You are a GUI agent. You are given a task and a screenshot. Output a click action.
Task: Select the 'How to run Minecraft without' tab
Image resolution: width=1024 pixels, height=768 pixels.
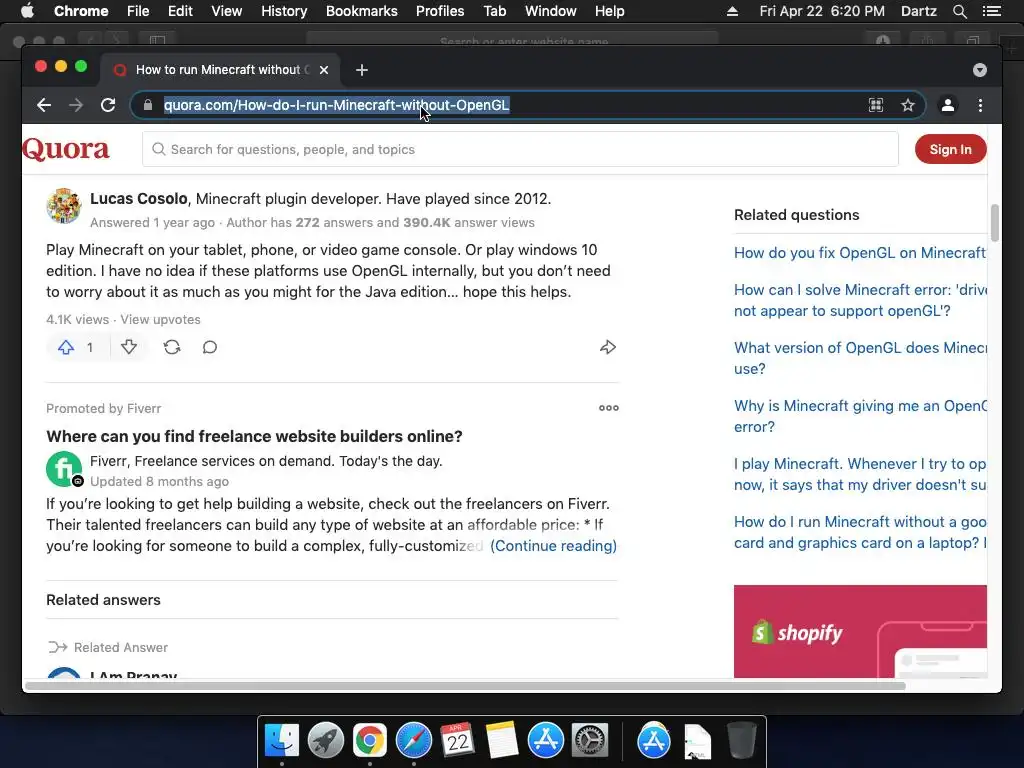pos(221,70)
